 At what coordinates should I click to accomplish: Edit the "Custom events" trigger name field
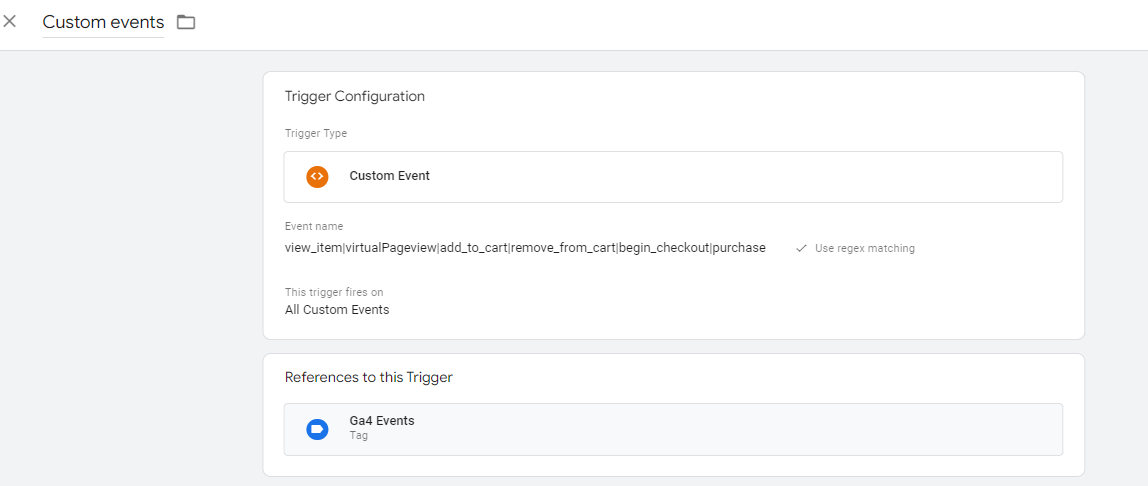click(x=103, y=22)
